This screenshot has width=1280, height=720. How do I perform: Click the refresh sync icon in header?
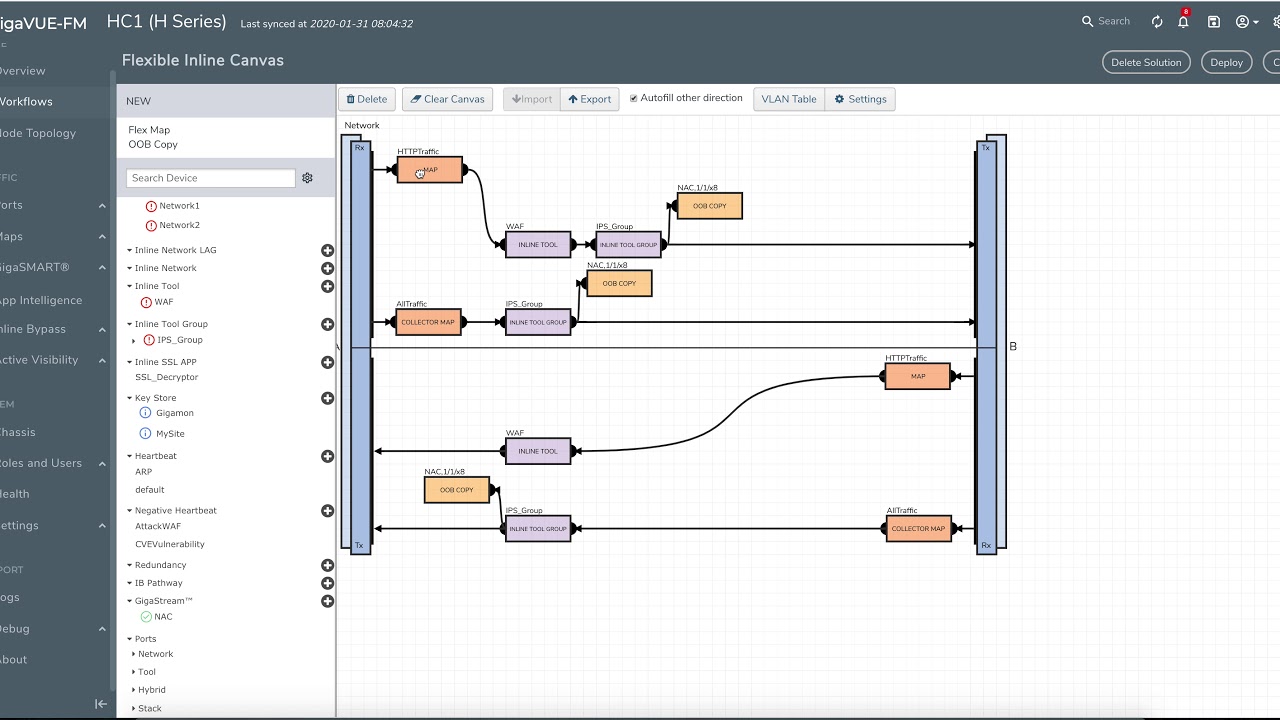click(x=1157, y=21)
